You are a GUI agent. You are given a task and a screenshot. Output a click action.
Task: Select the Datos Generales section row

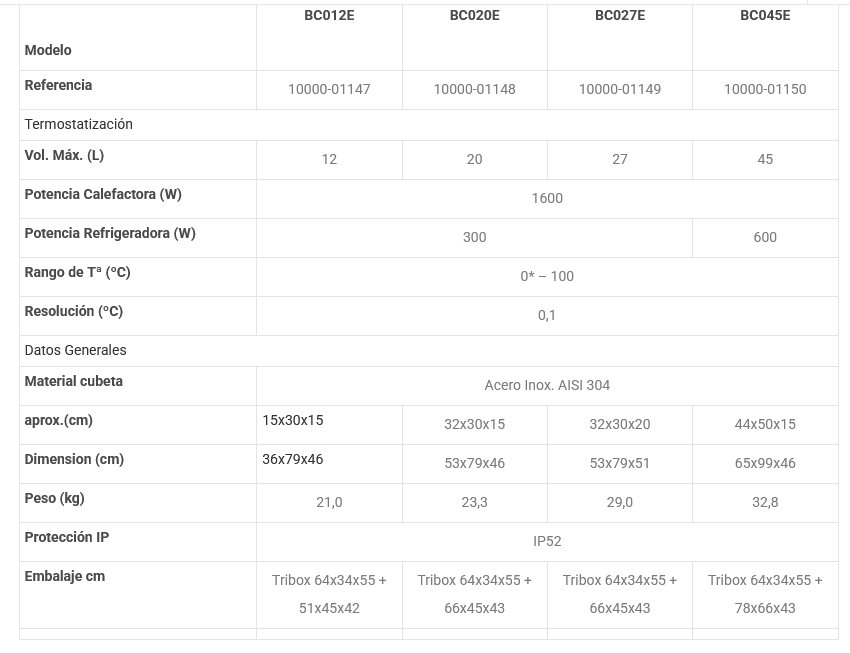[76, 351]
